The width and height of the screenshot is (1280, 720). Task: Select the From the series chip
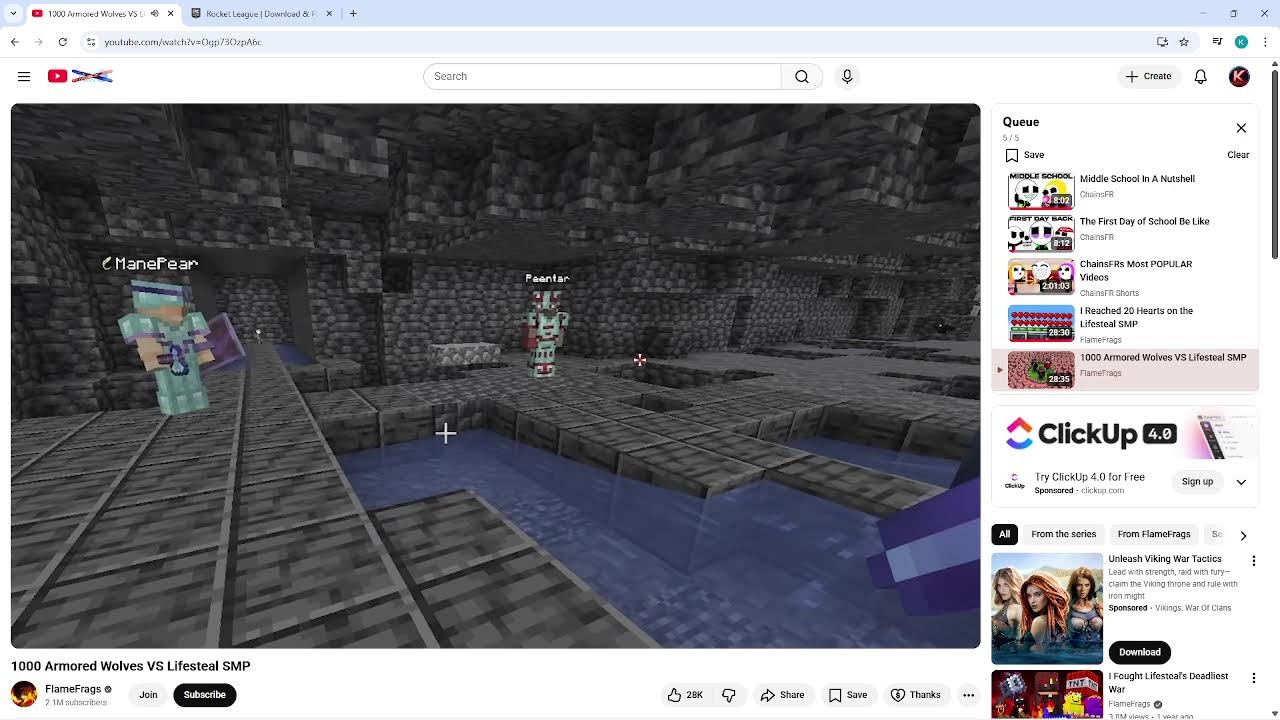pos(1063,534)
